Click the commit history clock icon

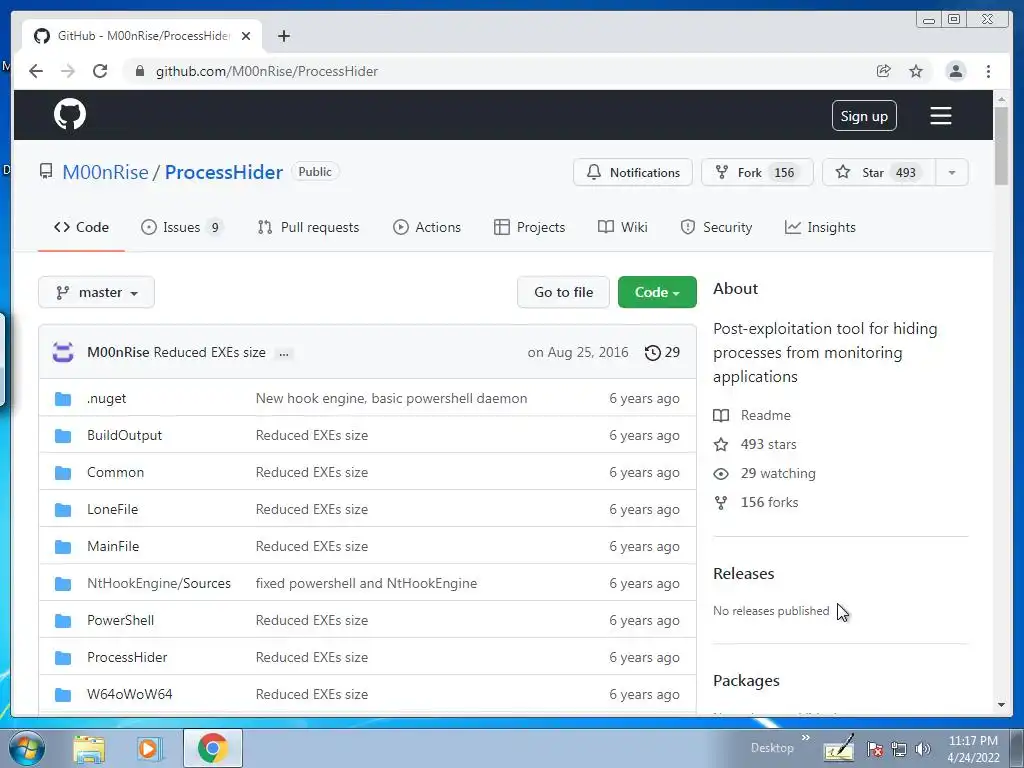[x=652, y=353]
